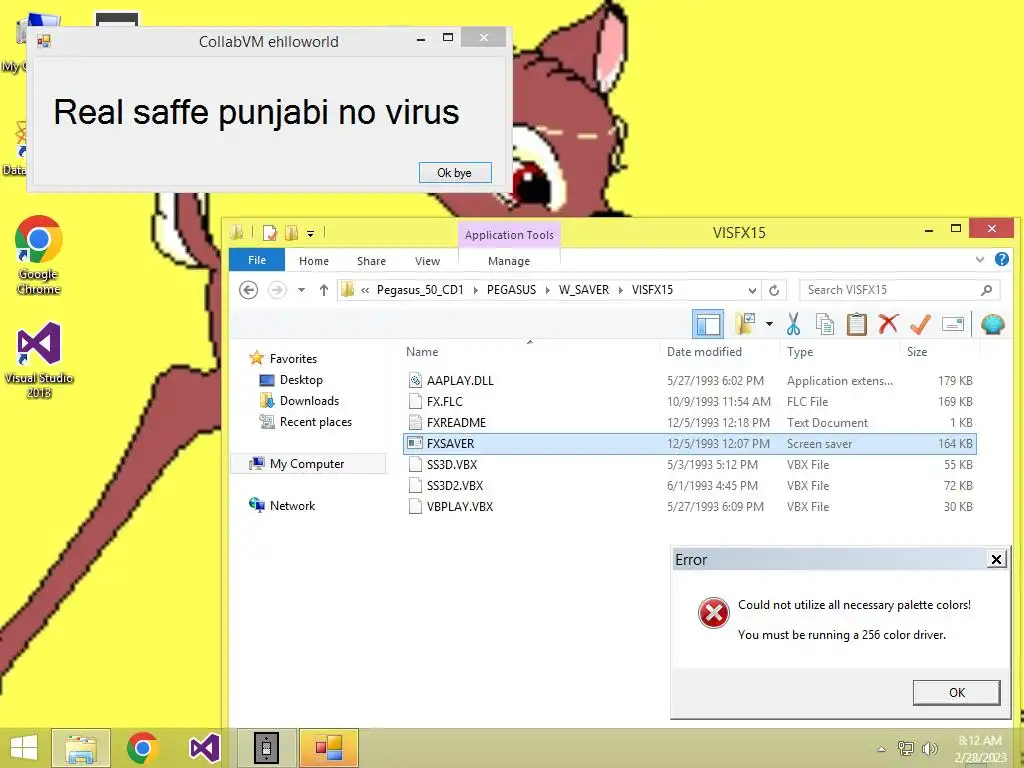Click W_SAVER in the address path
This screenshot has width=1024, height=768.
(x=584, y=290)
